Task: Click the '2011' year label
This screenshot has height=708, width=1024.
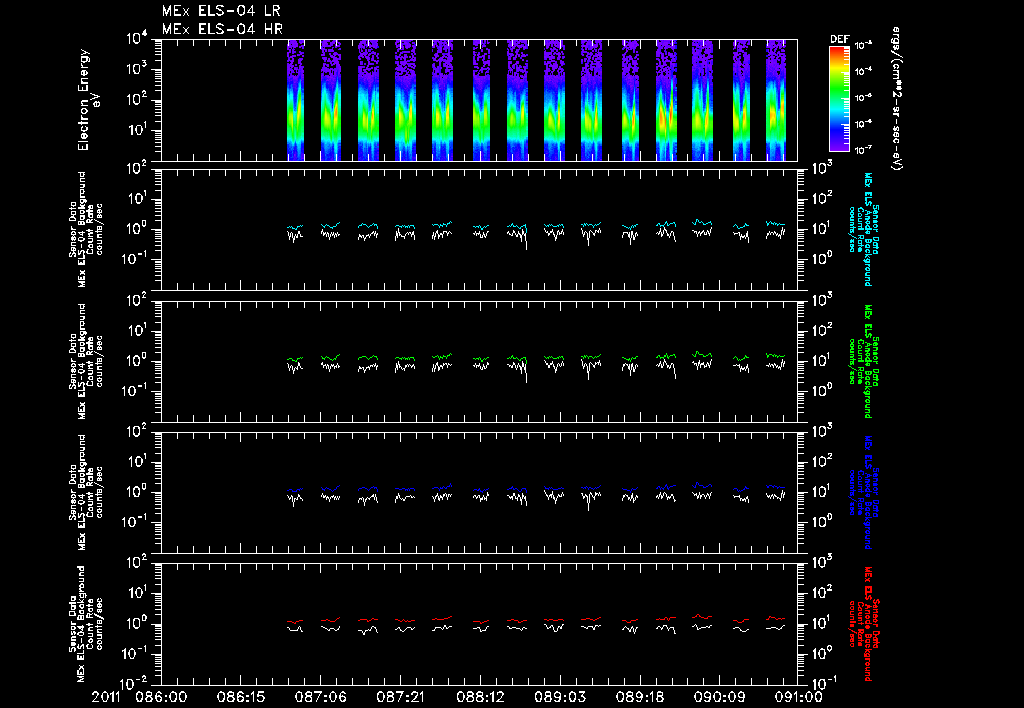Action: [107, 697]
